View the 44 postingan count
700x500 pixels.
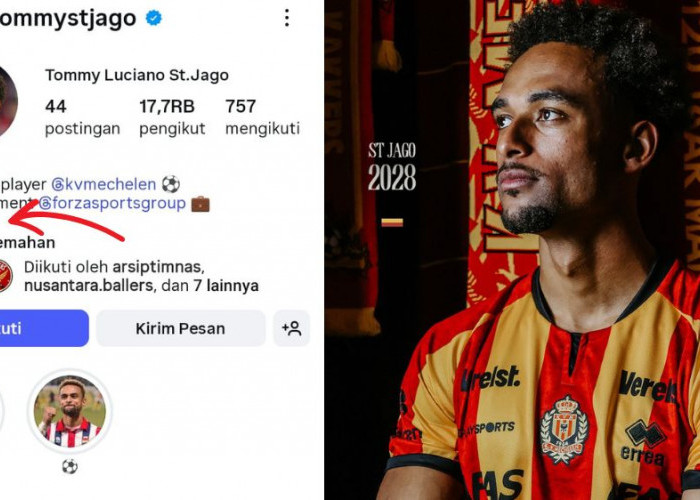pyautogui.click(x=83, y=117)
